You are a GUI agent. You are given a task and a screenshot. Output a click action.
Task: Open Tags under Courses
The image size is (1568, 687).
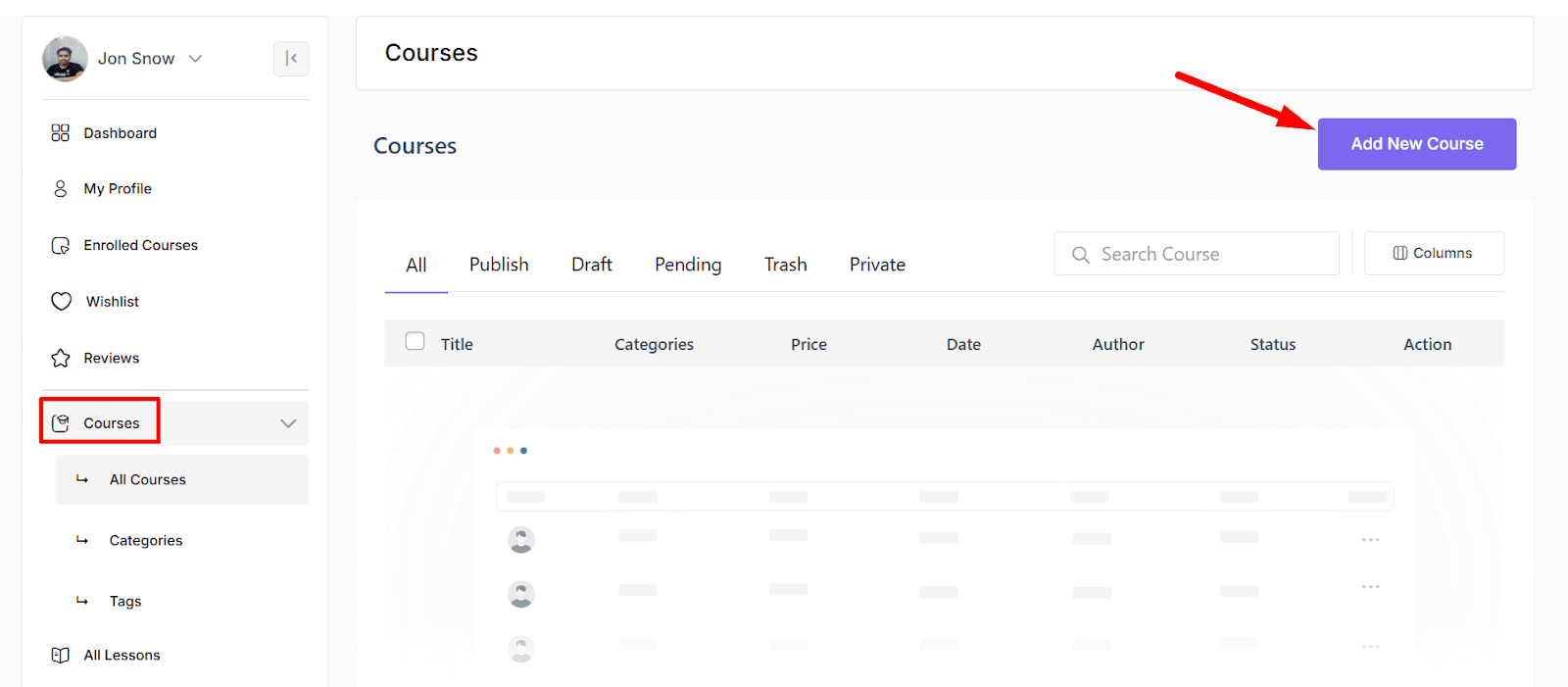125,602
